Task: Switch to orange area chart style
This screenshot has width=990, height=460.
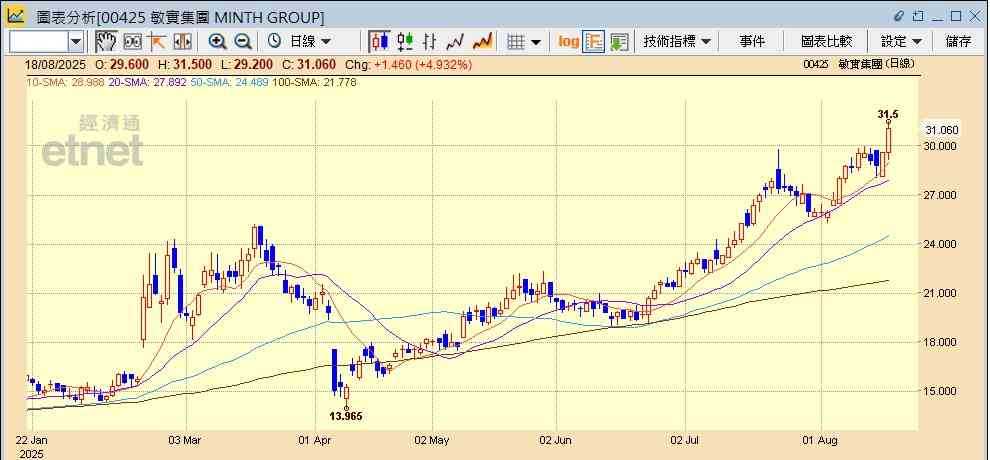Action: point(482,42)
